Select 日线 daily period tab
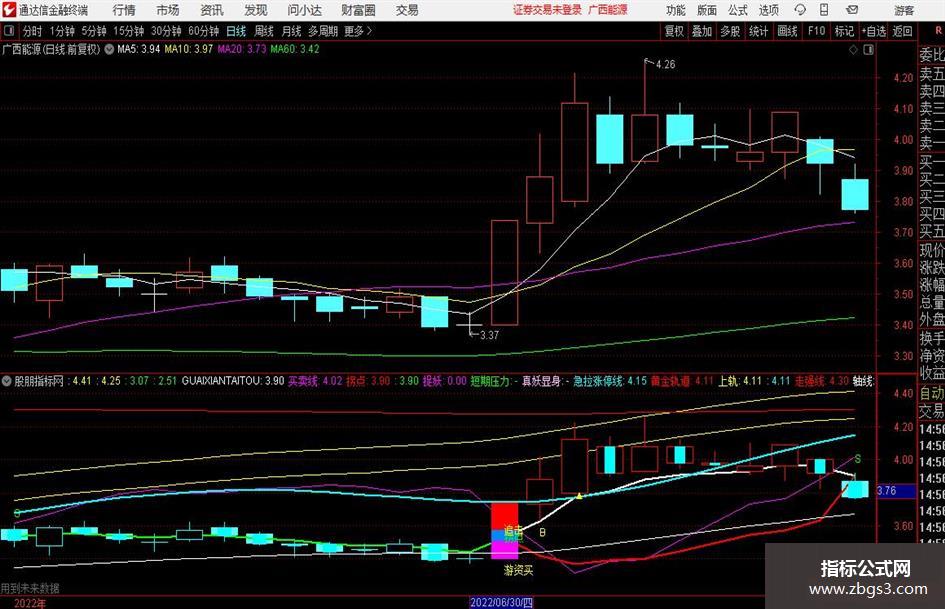 click(236, 31)
